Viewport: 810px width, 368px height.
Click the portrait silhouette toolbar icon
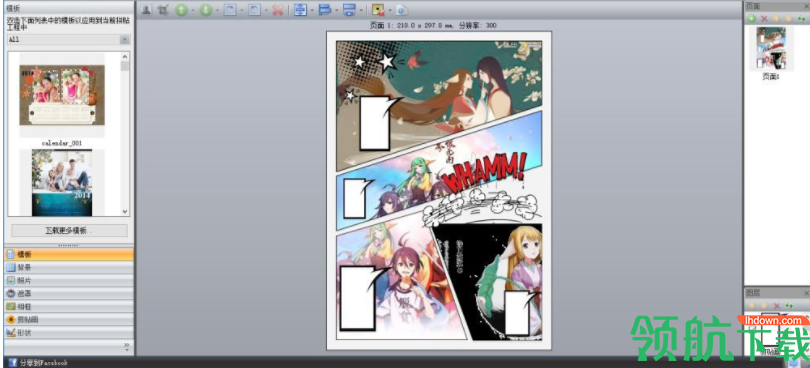coord(147,10)
